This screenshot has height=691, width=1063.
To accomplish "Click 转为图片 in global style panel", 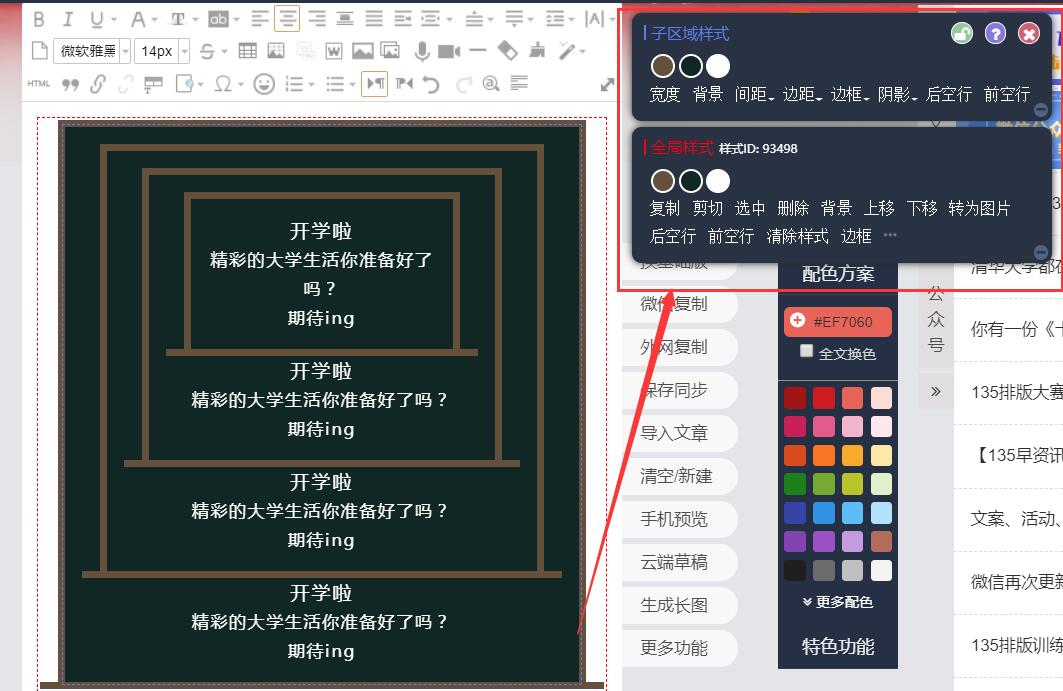I will coord(979,208).
